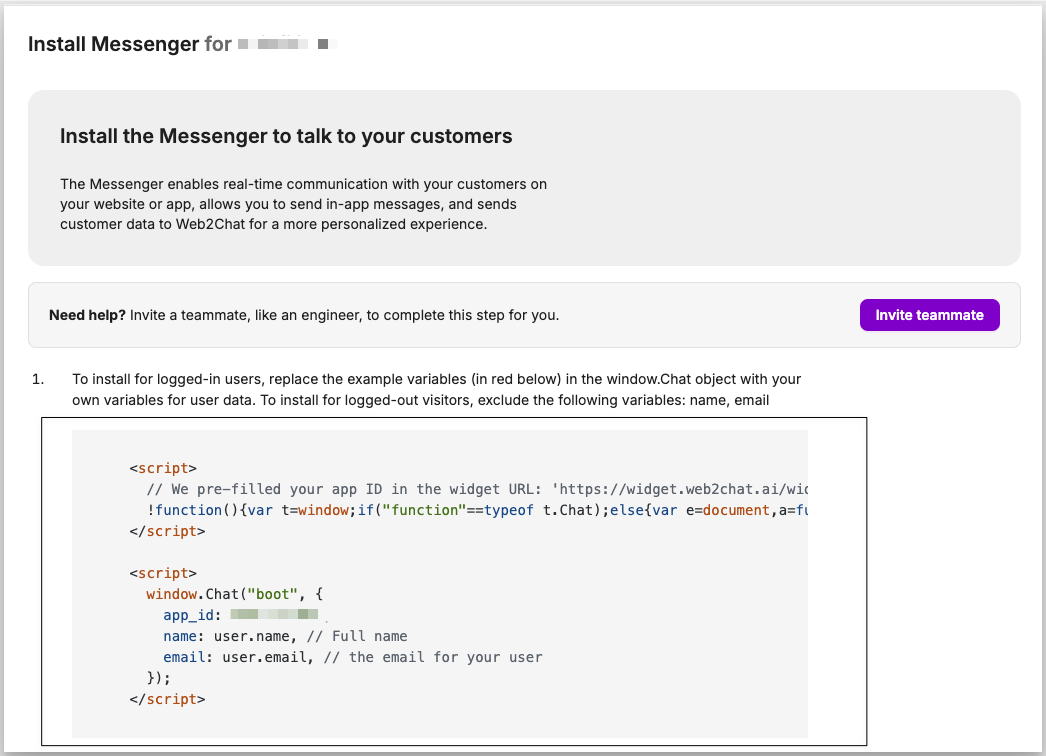Screen dimensions: 1046x756
Task: Click the '// Full name' code comment
Action: point(357,636)
